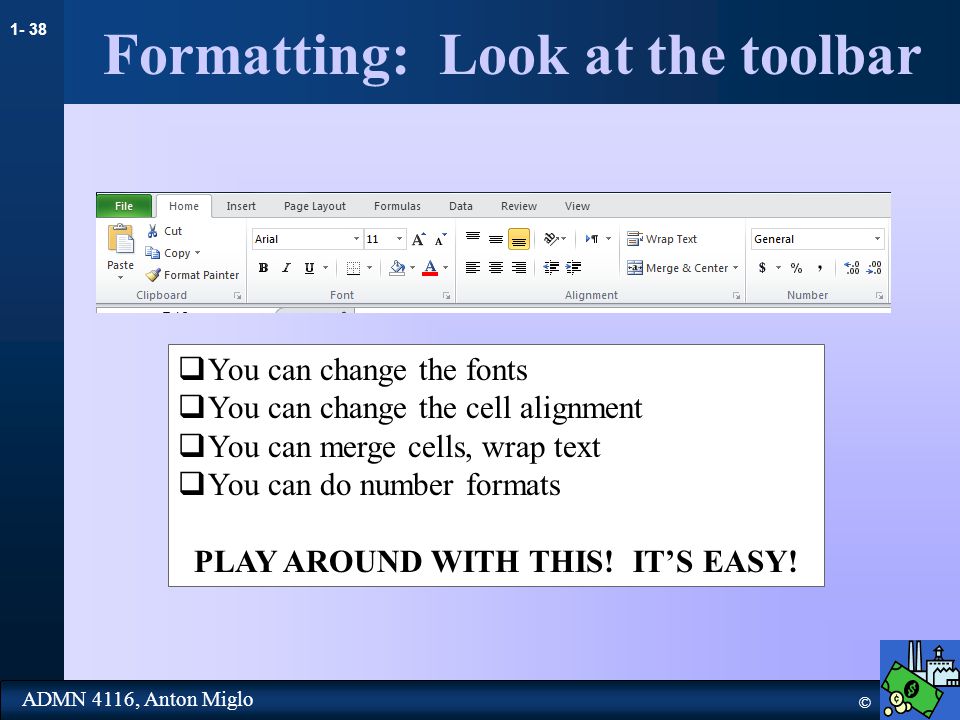
Task: Apply cell borders icon
Action: click(353, 268)
